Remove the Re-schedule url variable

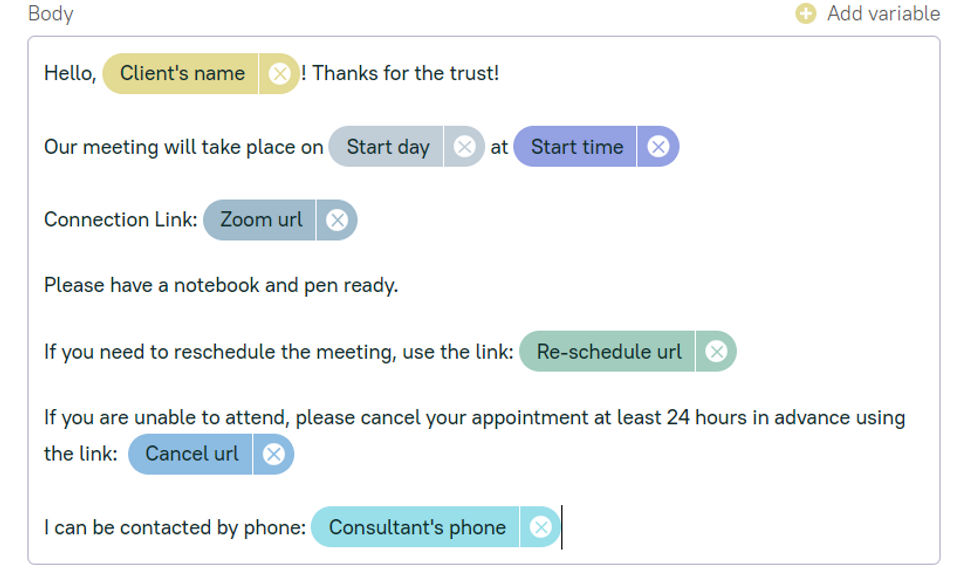(716, 352)
